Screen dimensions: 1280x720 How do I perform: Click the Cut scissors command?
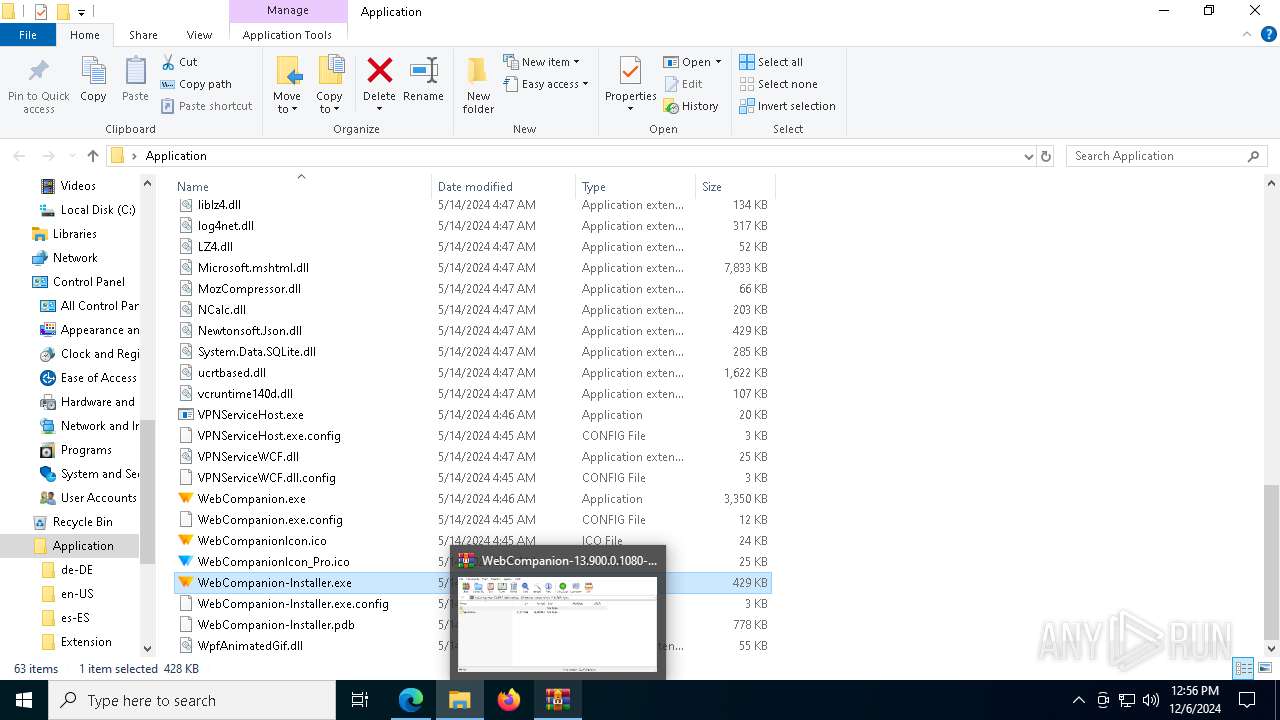tap(179, 62)
